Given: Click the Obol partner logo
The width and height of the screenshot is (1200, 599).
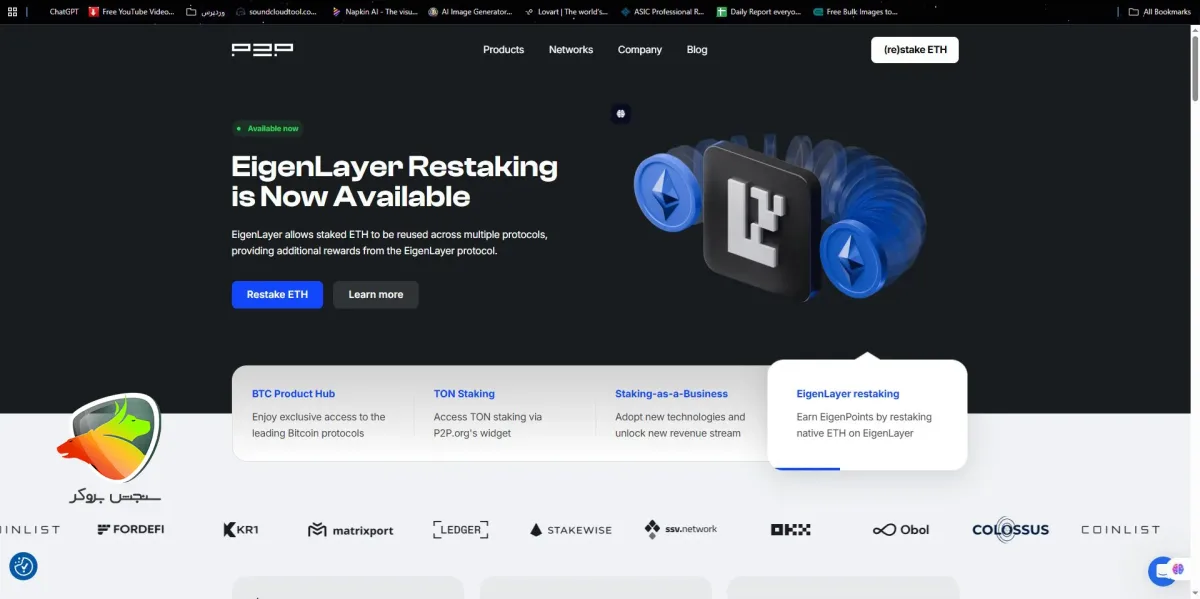Looking at the screenshot, I should tap(901, 530).
